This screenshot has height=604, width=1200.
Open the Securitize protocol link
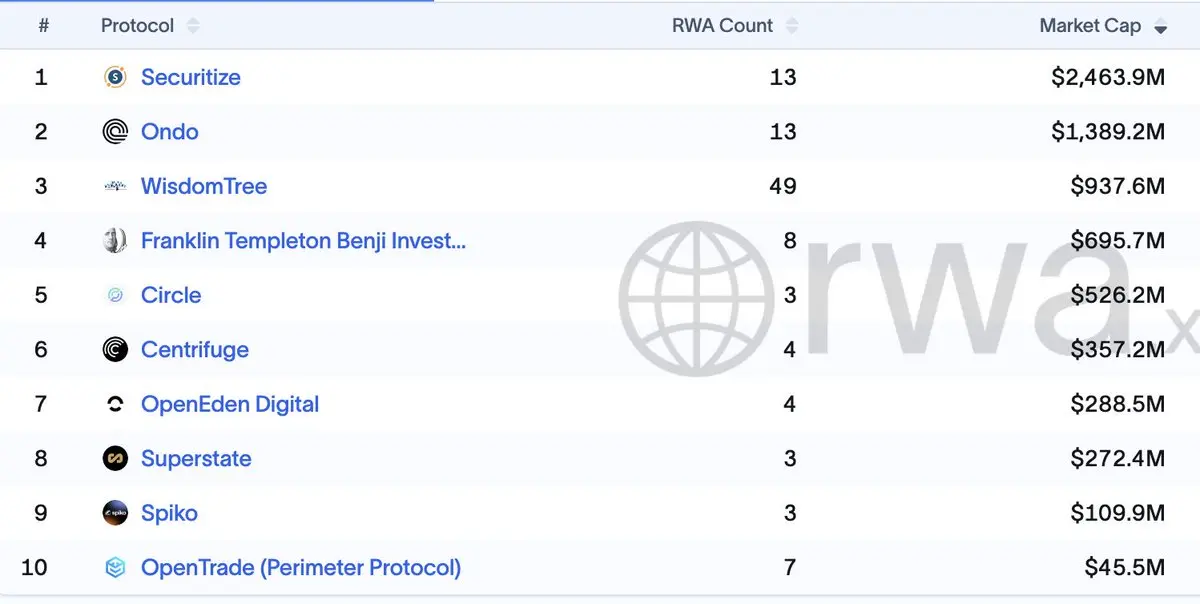tap(191, 77)
